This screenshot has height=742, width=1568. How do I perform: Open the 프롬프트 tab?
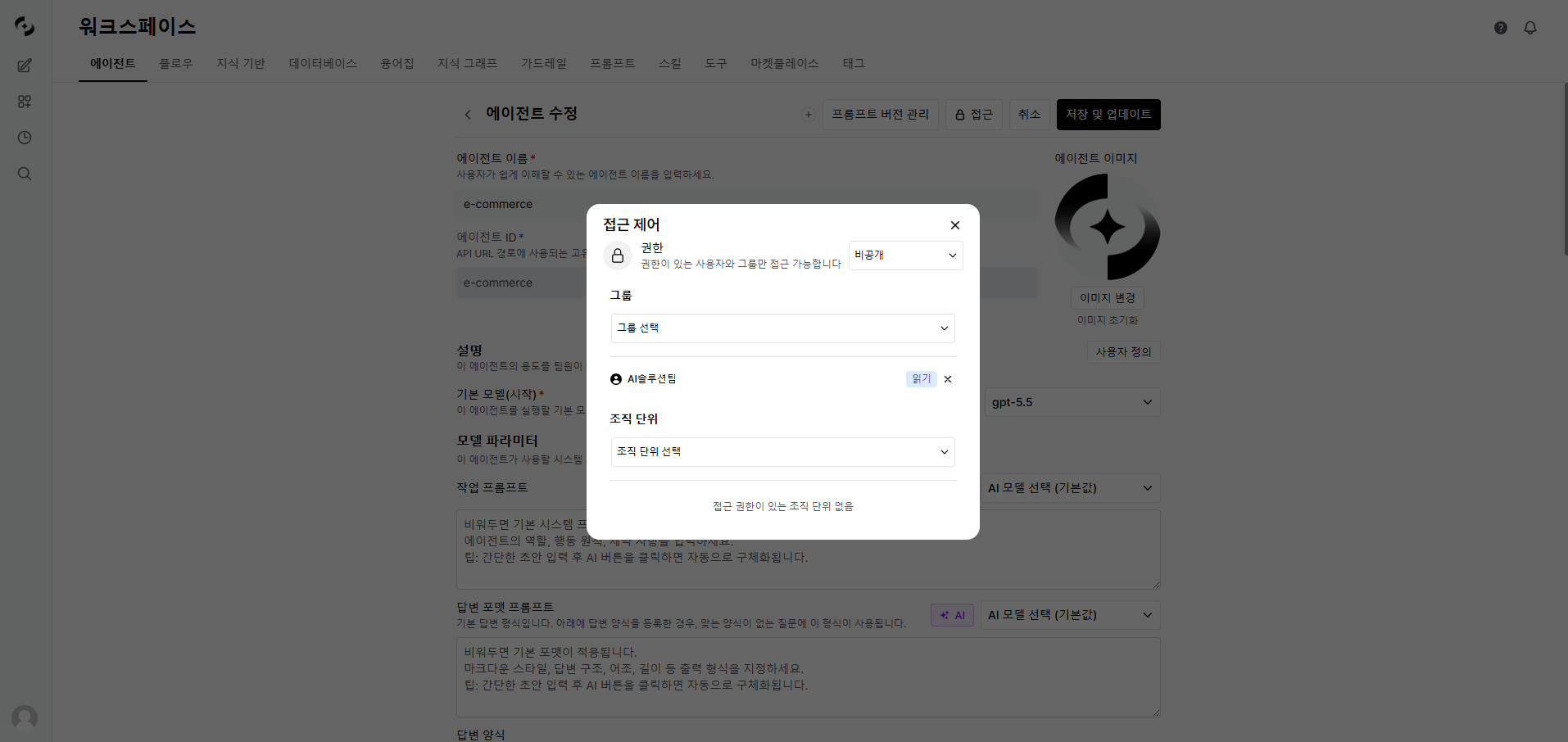pos(613,64)
